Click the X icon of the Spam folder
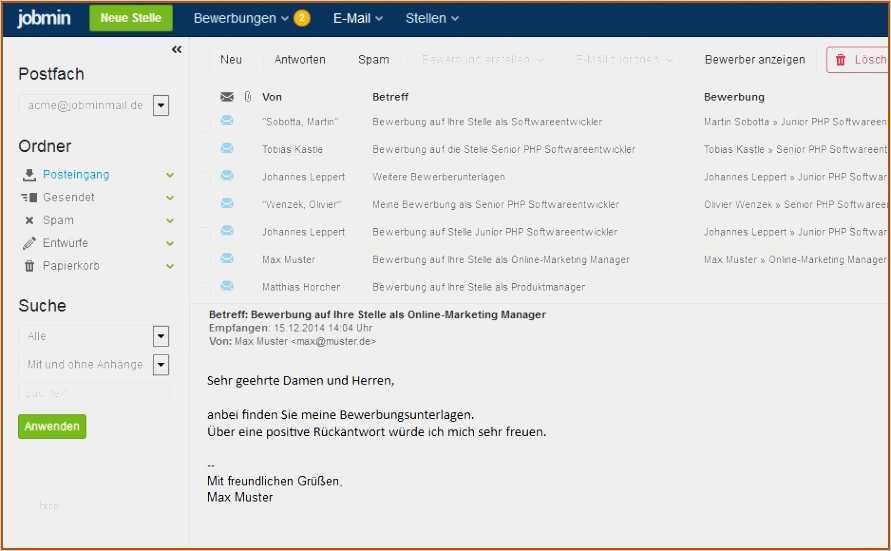Image resolution: width=891 pixels, height=551 pixels. [x=29, y=220]
